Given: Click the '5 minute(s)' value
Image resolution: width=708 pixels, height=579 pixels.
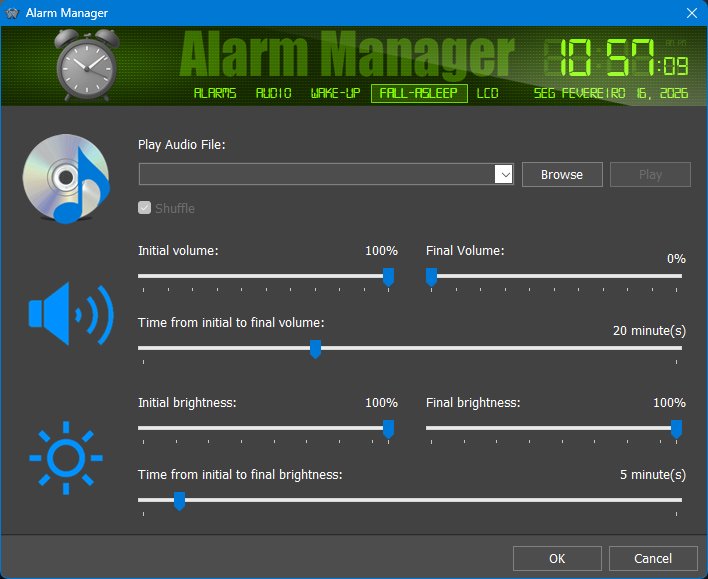Looking at the screenshot, I should point(653,475).
